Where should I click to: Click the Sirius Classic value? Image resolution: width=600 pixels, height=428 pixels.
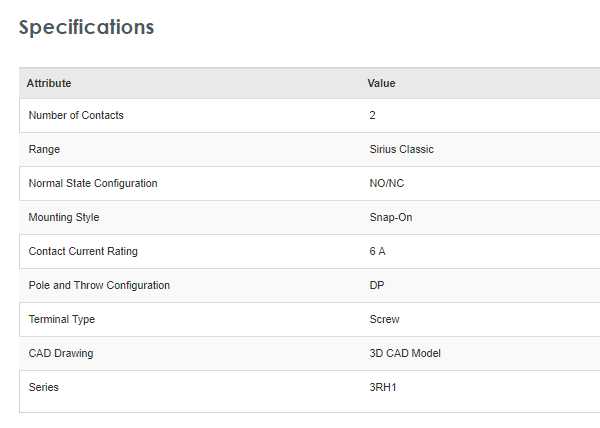pos(401,149)
